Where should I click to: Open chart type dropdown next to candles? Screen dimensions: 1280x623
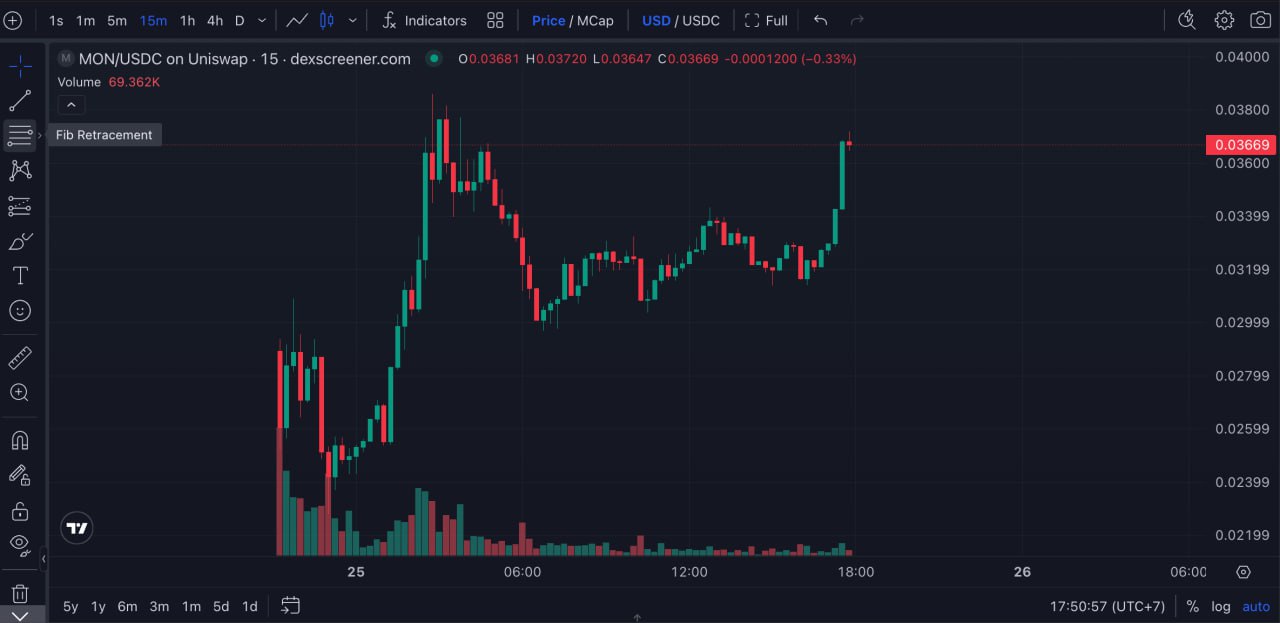tap(352, 20)
